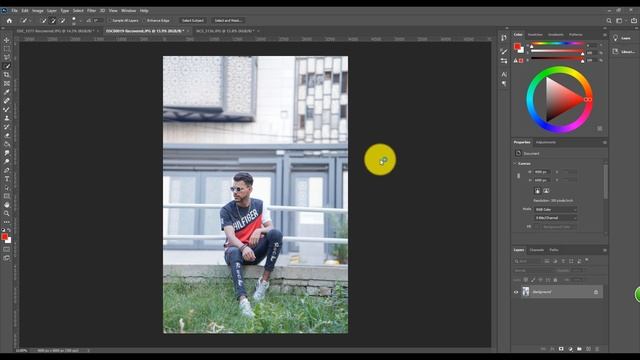Open the Filter menu
Viewport: 640px width, 360px height.
91,11
